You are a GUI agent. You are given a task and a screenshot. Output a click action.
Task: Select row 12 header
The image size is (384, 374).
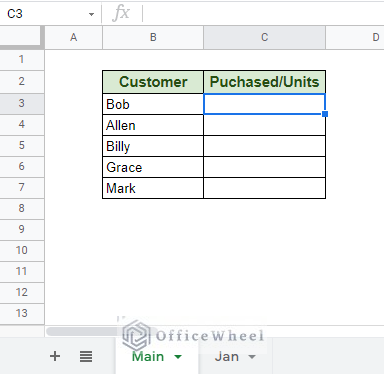pyautogui.click(x=22, y=293)
